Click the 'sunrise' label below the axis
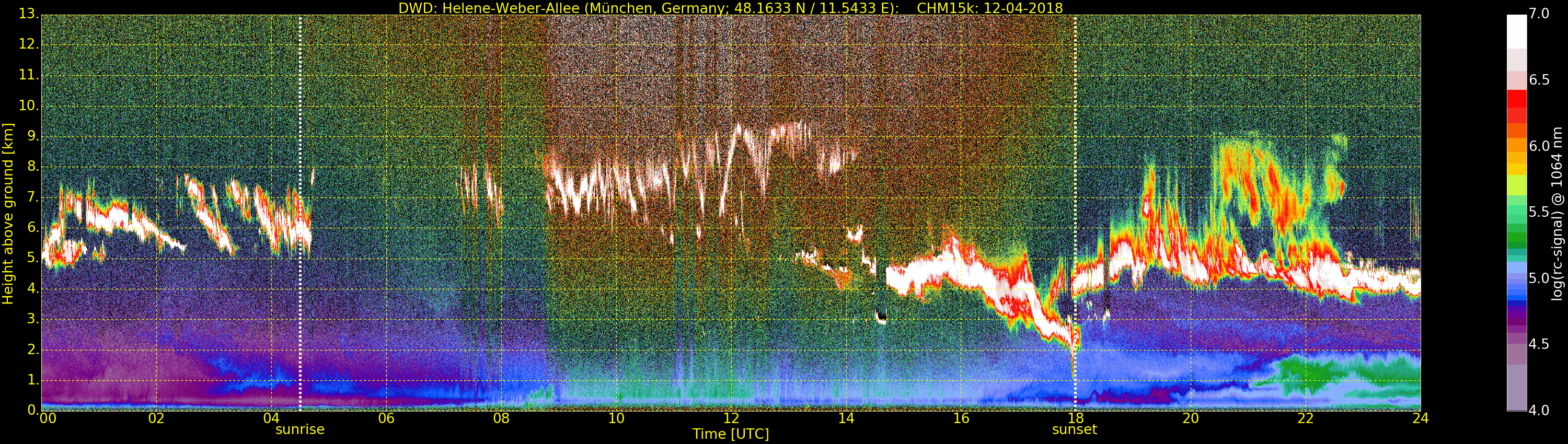Screen dimensions: 1568x444 click(300, 429)
